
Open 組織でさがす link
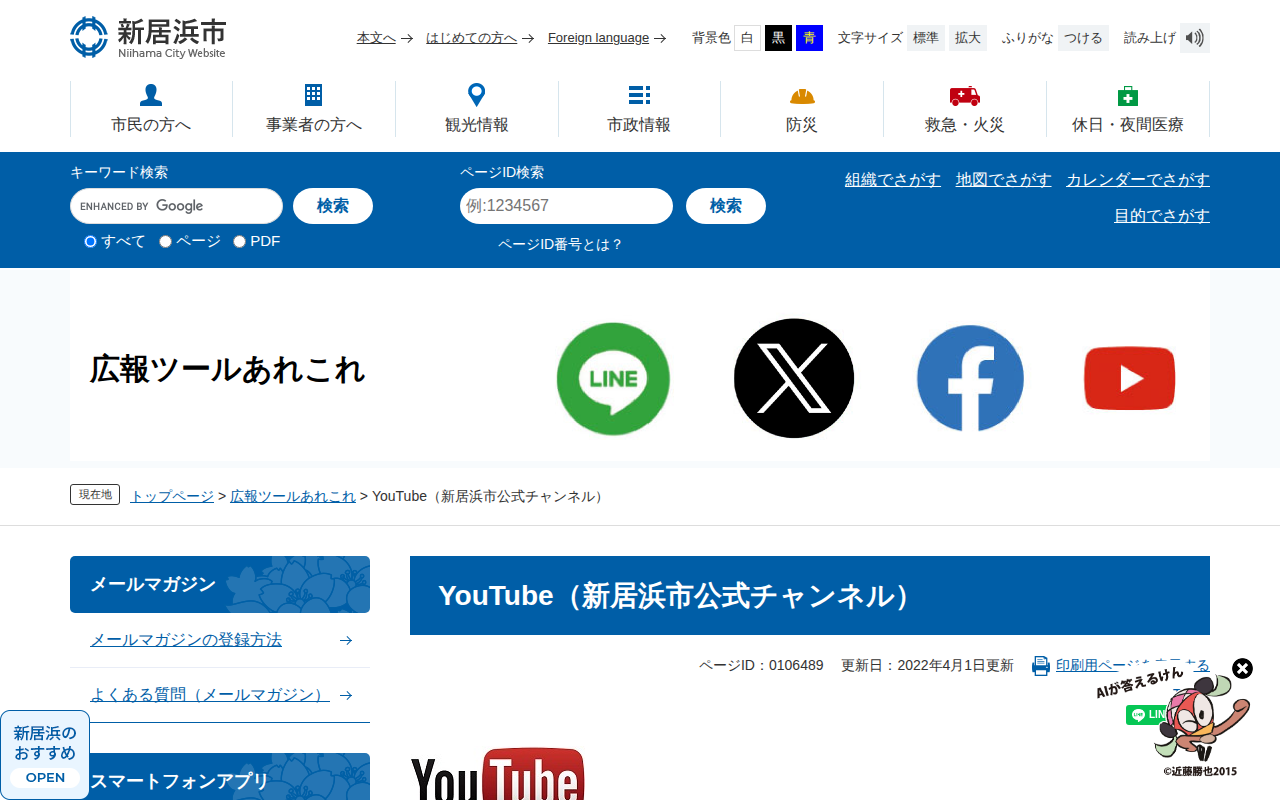[x=893, y=180]
